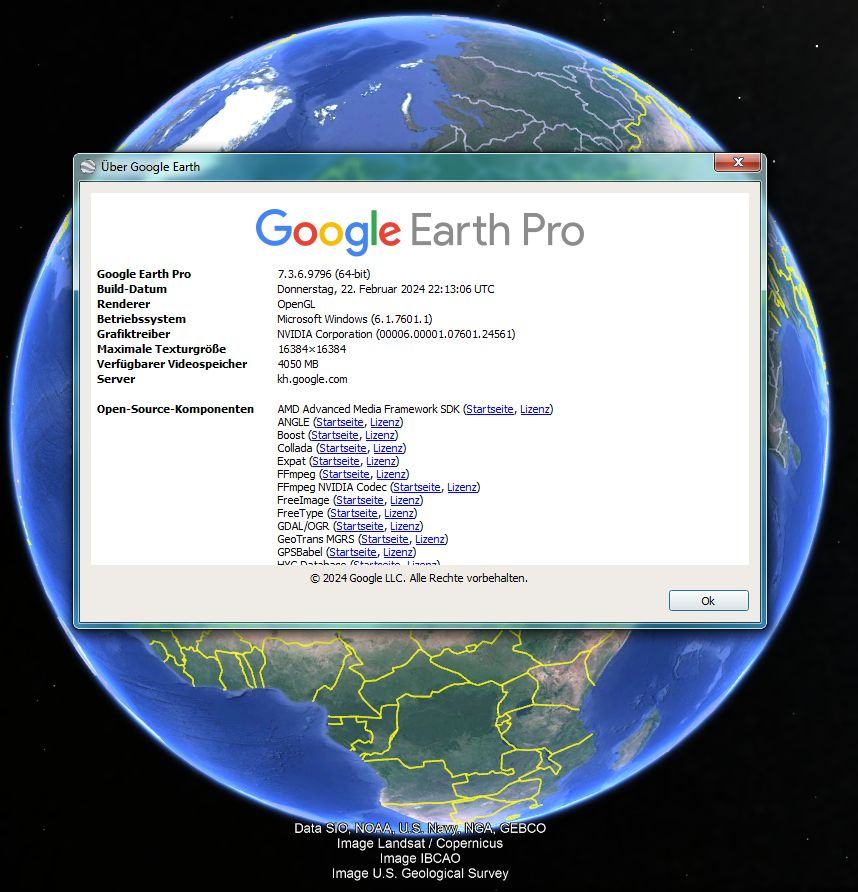Click the Image IBCAO attribution text
Viewport: 858px width, 892px height.
(420, 858)
